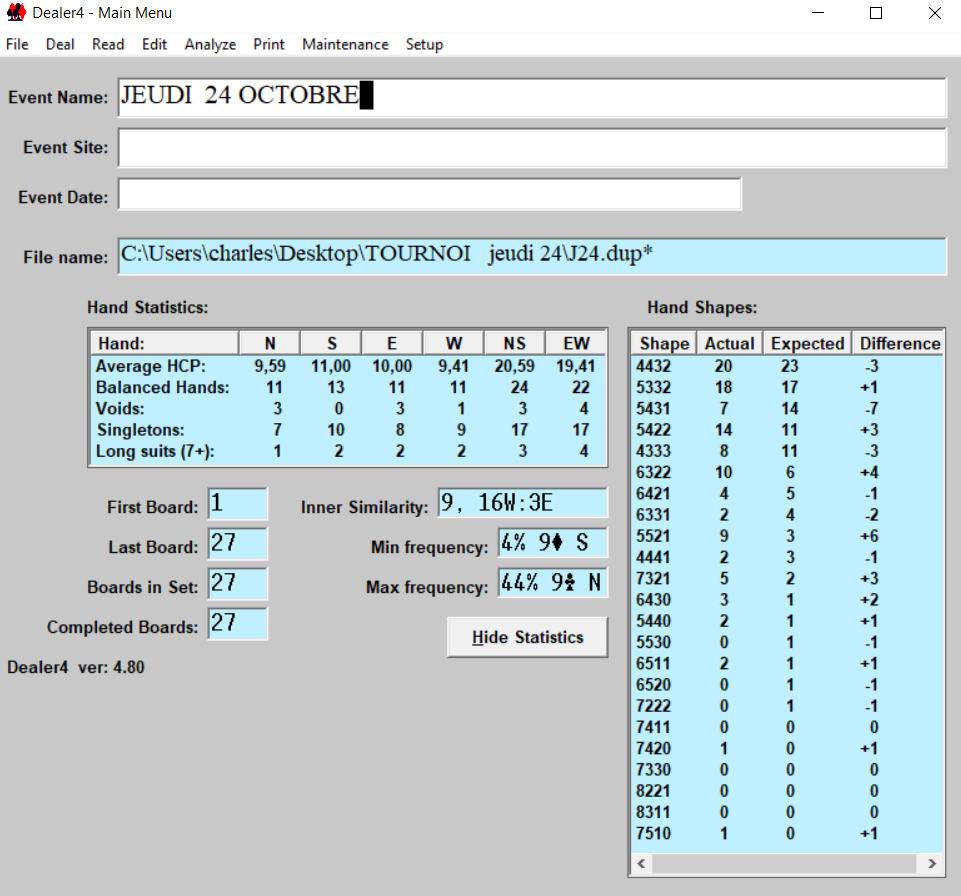Click the Singletons row label
This screenshot has width=961, height=896.
coord(140,430)
